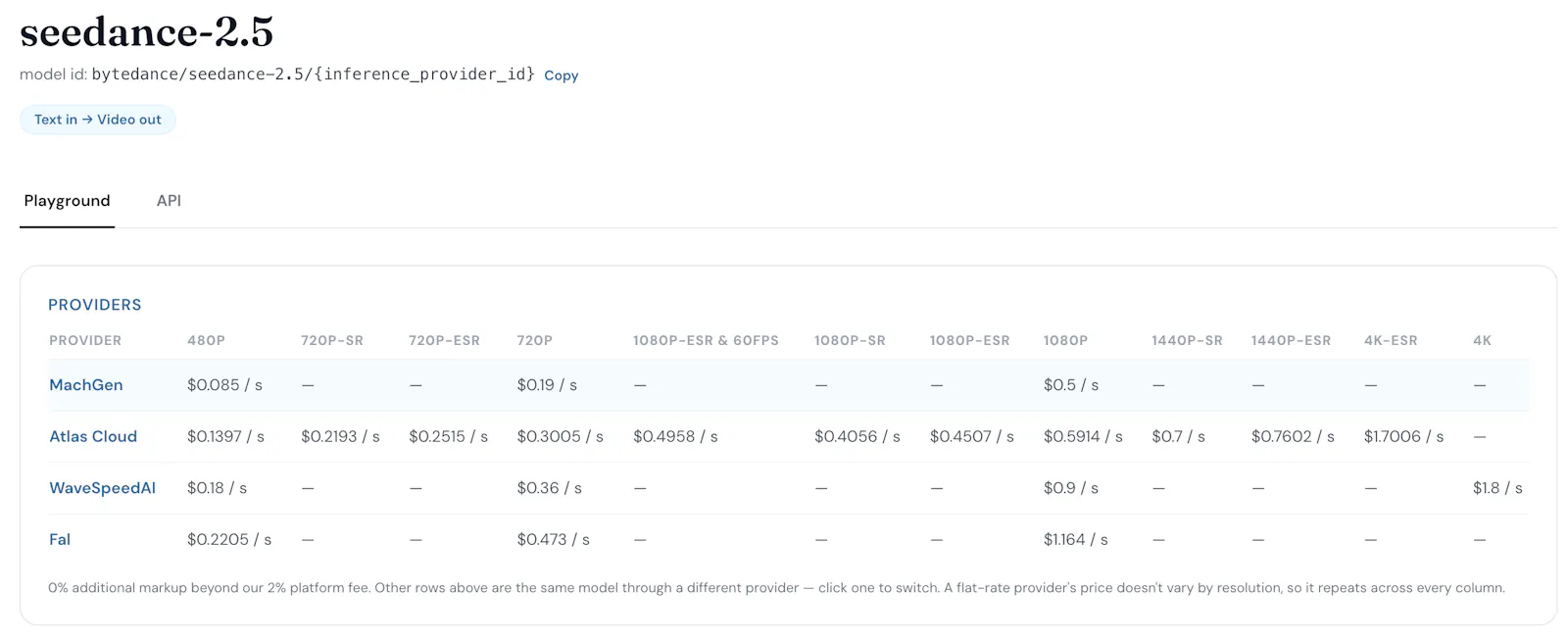Screen dimensions: 1568x641
Task: Click the 4K column header
Action: (x=1482, y=341)
